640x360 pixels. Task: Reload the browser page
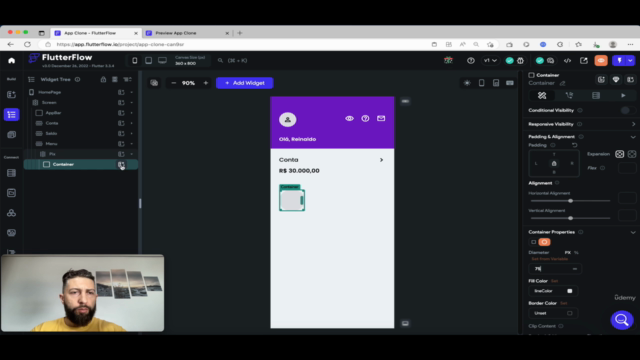[x=27, y=44]
